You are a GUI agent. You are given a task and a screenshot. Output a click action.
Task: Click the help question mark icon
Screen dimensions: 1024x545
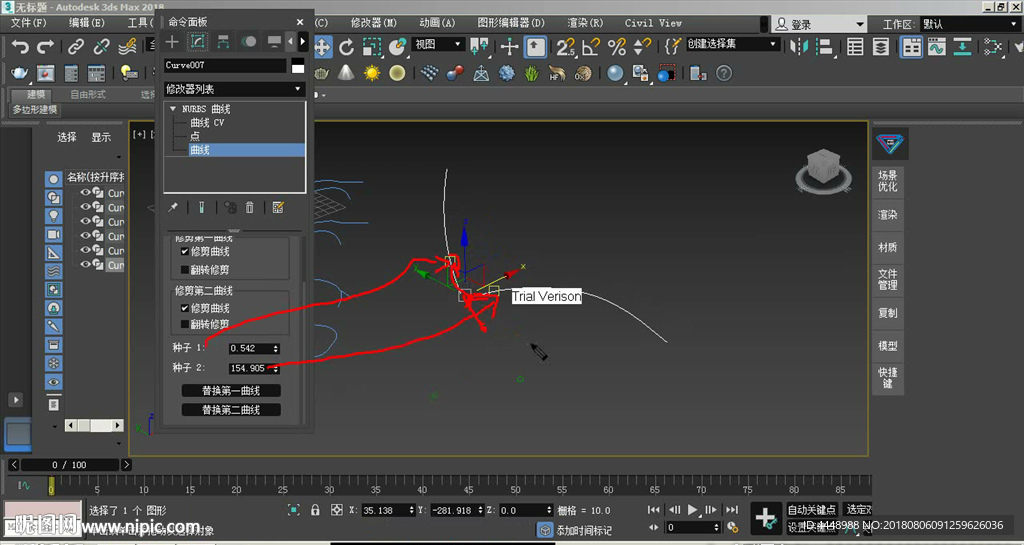[x=724, y=73]
